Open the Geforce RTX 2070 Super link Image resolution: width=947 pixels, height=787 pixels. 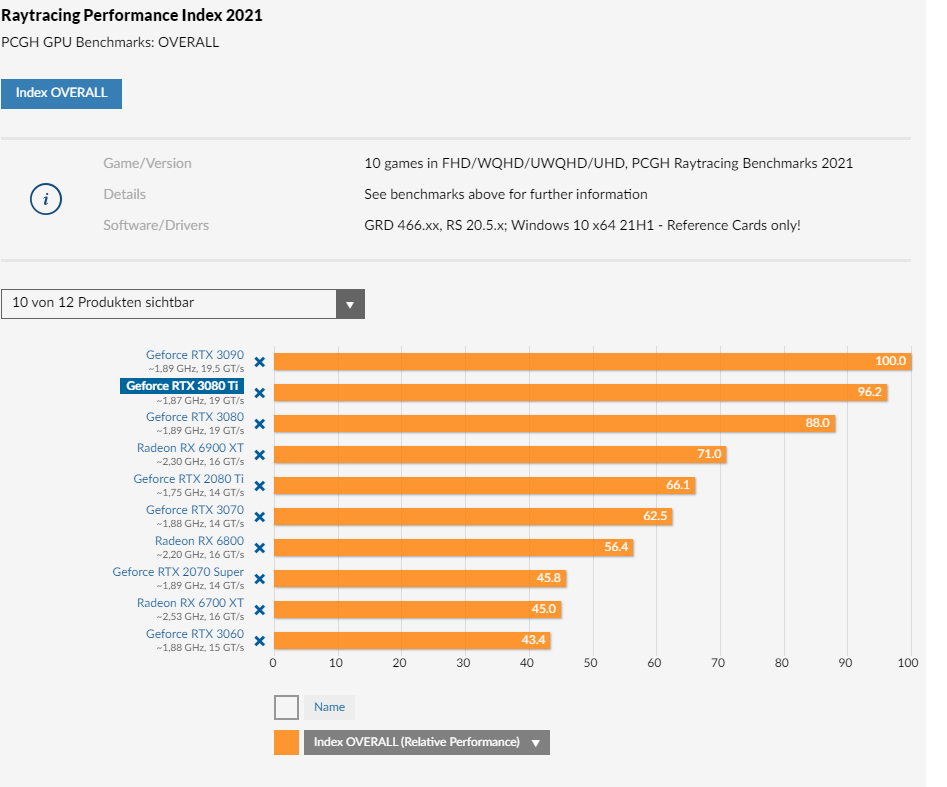pos(178,571)
